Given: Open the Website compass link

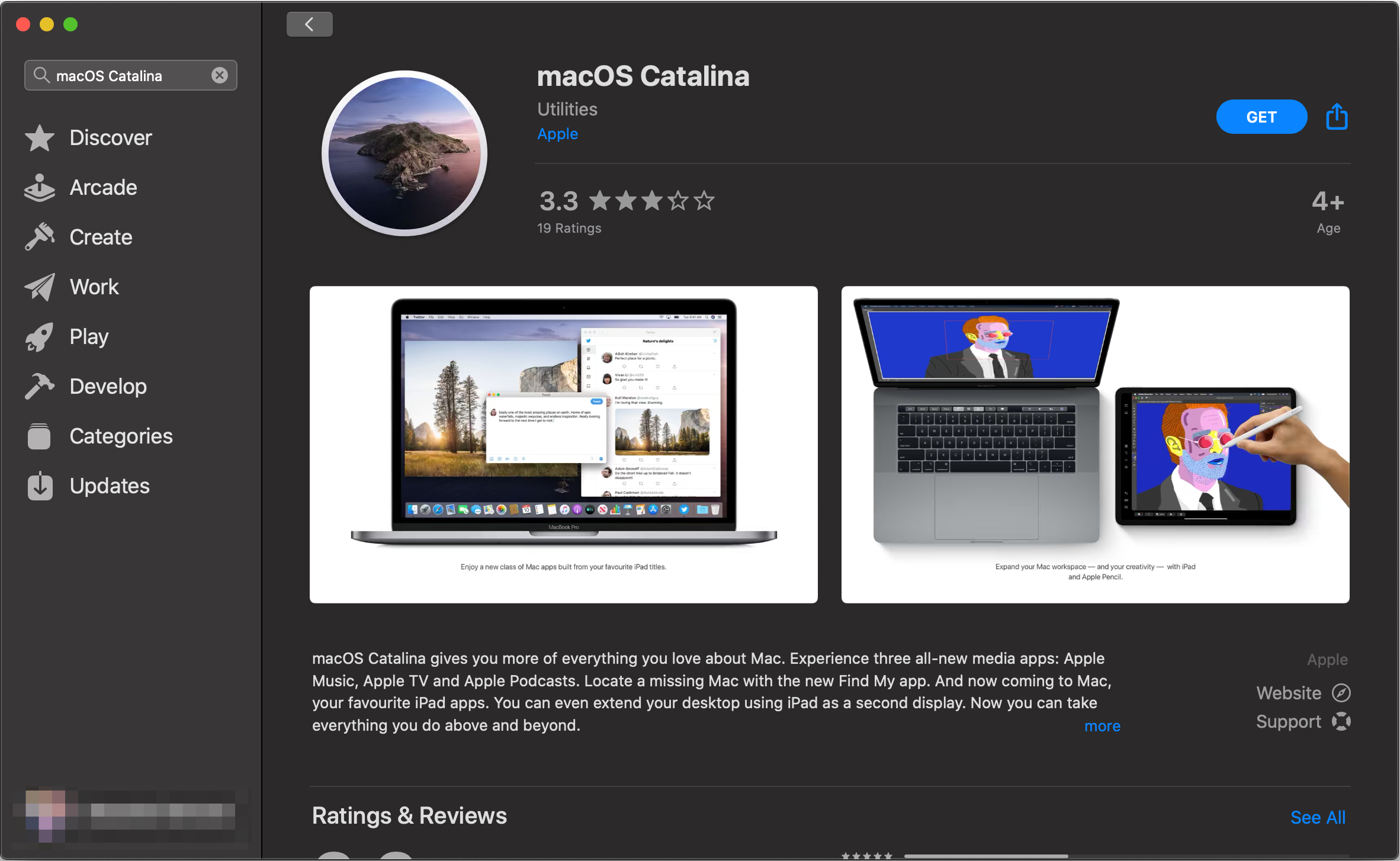Looking at the screenshot, I should coord(1303,693).
